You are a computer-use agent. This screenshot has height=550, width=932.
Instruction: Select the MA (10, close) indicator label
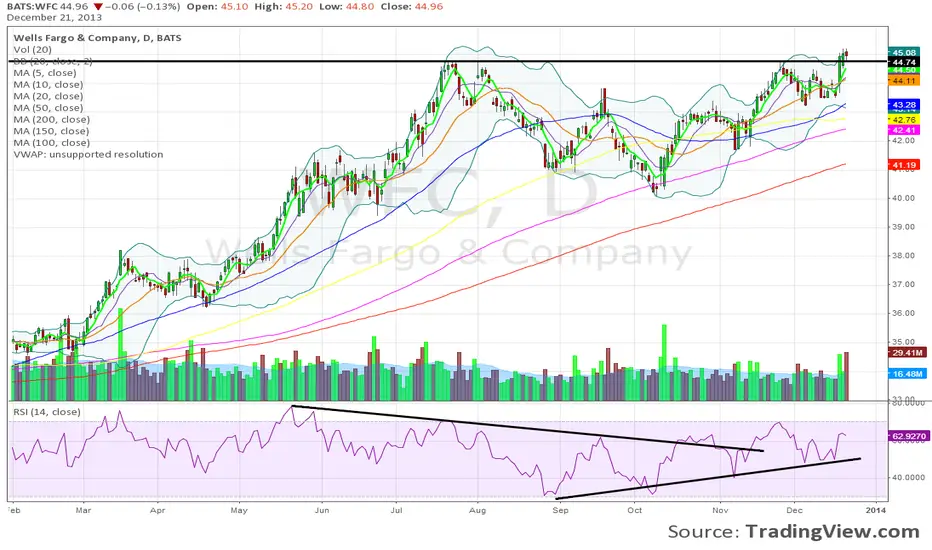(x=48, y=84)
